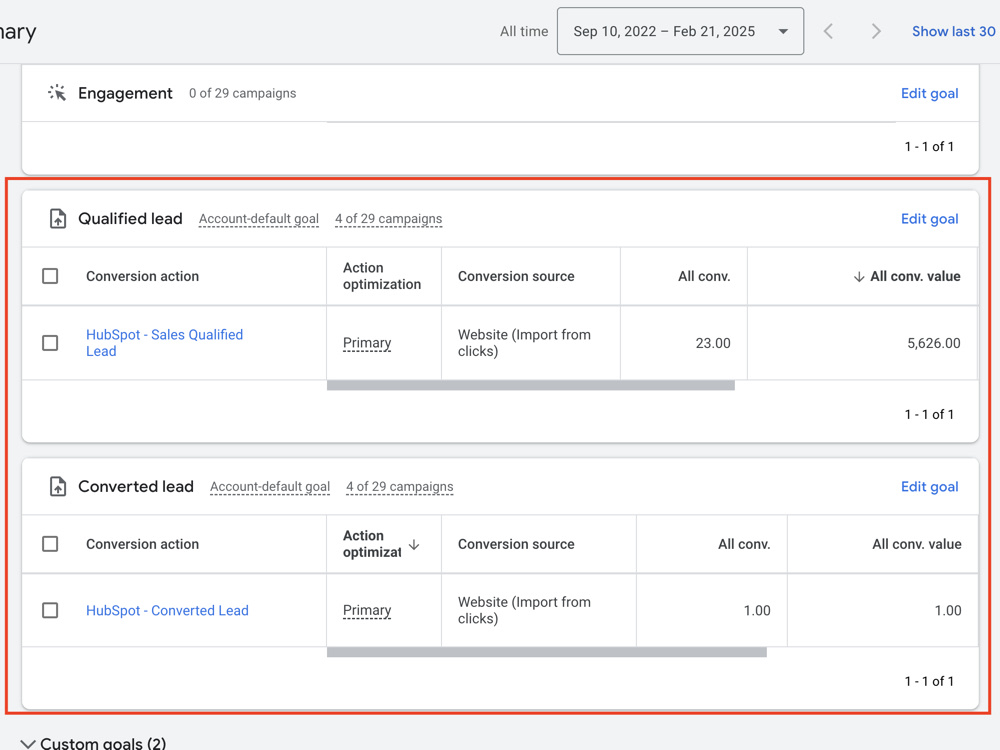Click the Qualified lead document icon
The image size is (1000, 750).
[x=57, y=219]
